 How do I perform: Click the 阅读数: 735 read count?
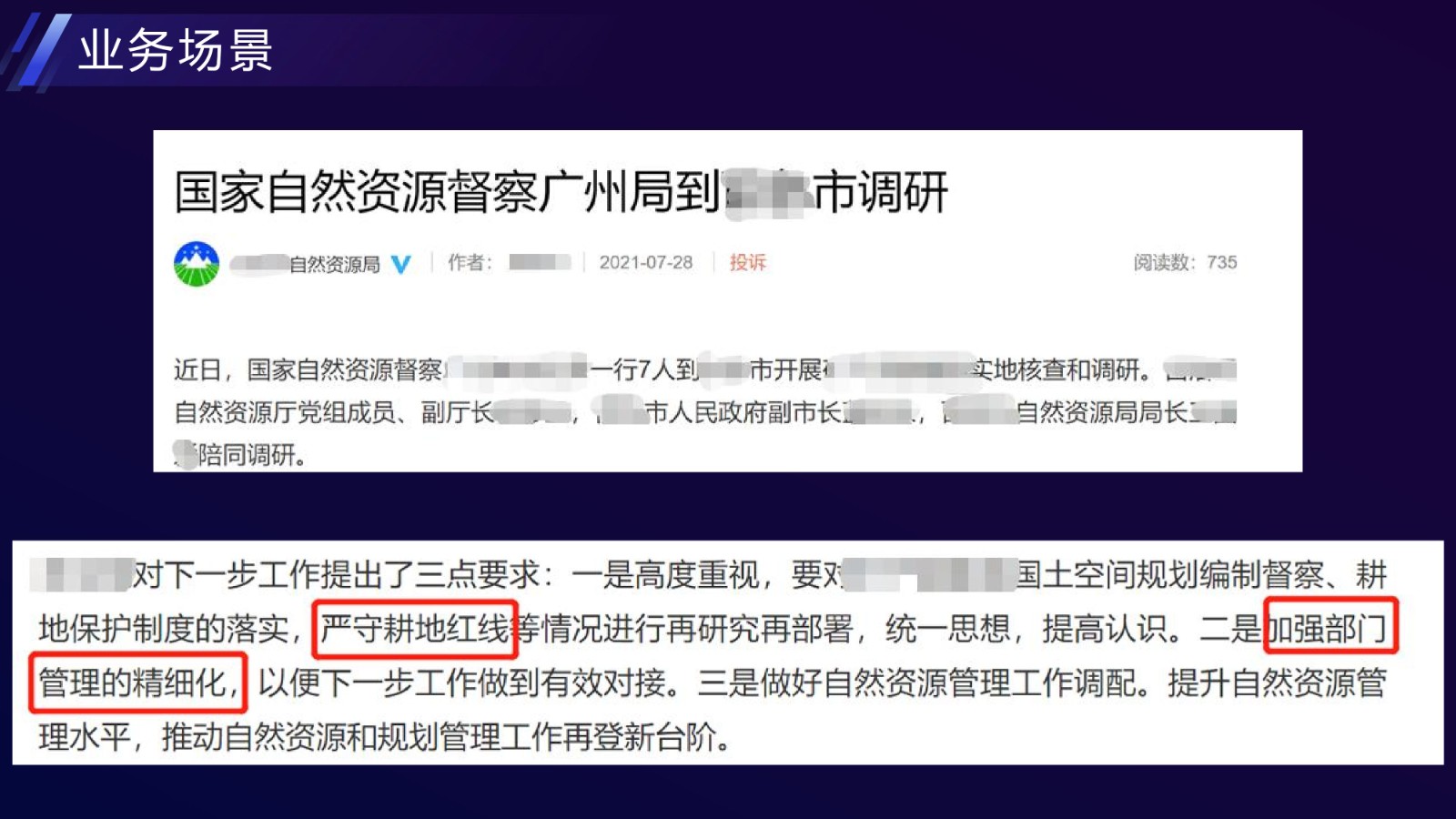point(1185,262)
